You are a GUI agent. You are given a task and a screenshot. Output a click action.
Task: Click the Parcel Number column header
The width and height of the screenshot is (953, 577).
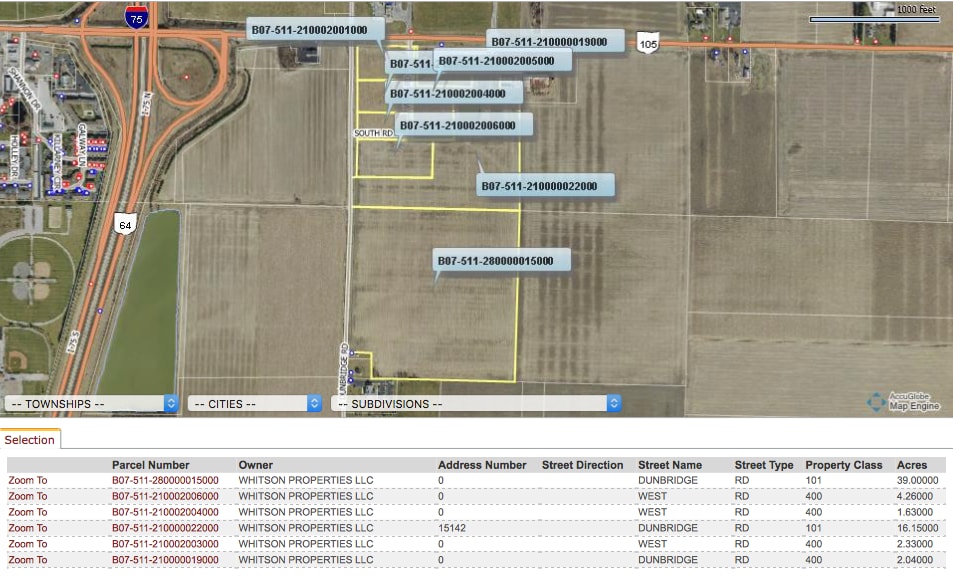coord(150,465)
